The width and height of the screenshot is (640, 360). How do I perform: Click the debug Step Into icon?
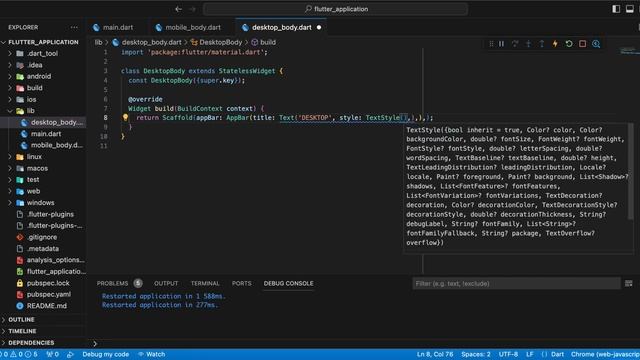pos(528,44)
